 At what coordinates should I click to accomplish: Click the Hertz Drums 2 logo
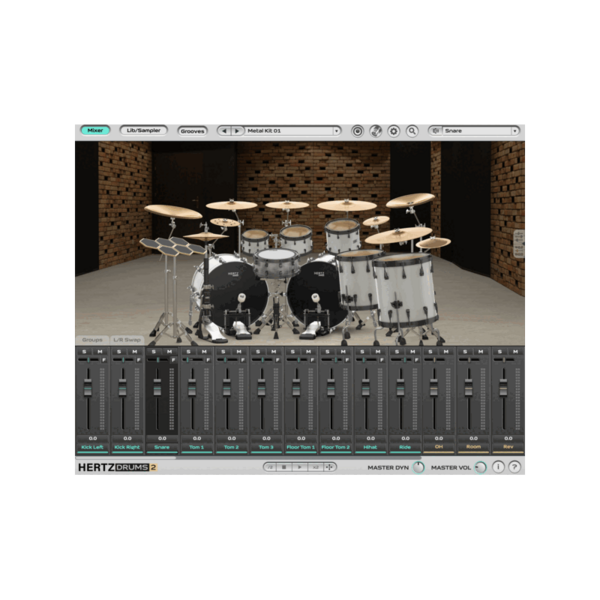(x=117, y=467)
